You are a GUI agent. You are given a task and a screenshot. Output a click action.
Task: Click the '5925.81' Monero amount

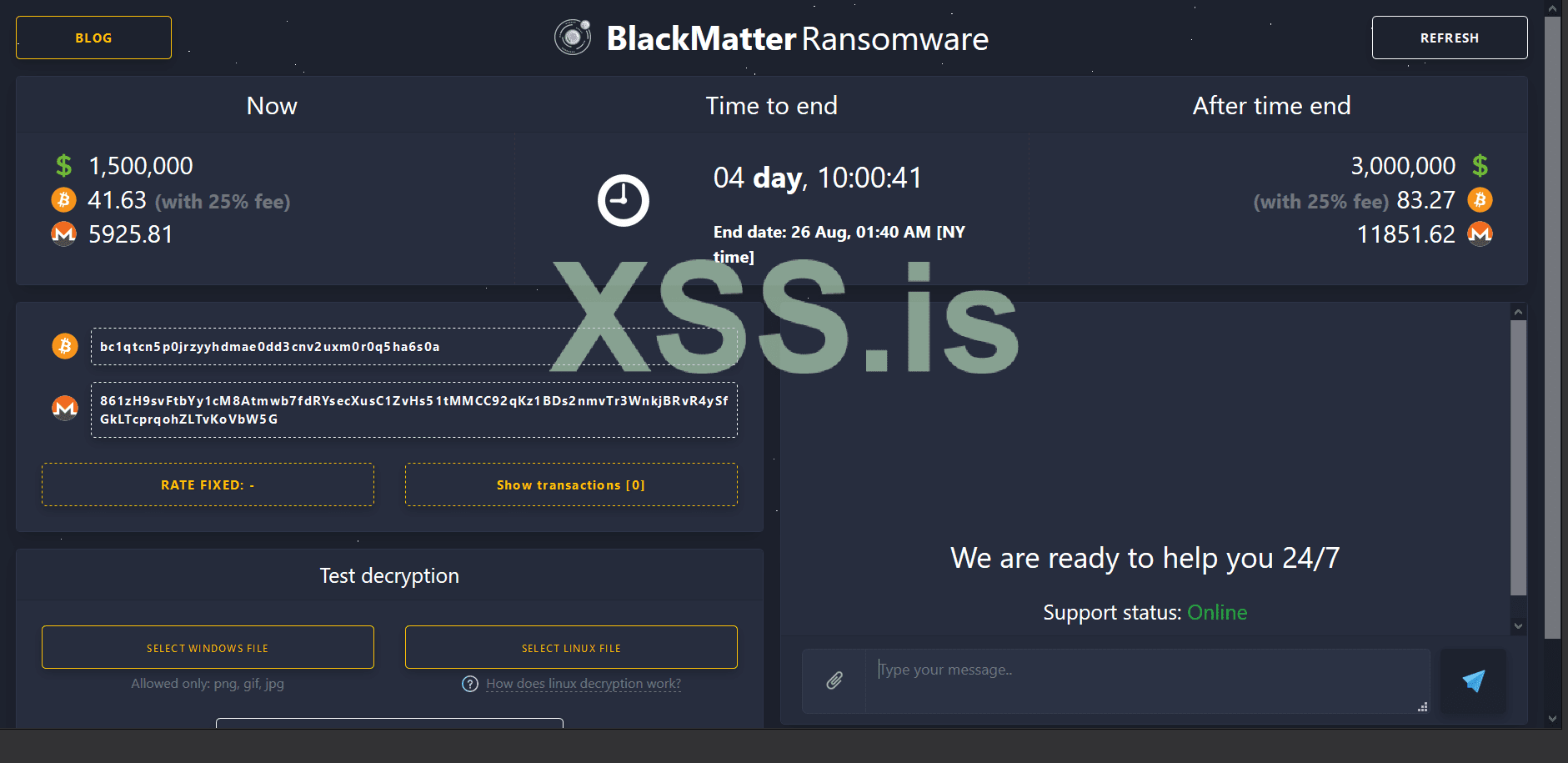(130, 234)
